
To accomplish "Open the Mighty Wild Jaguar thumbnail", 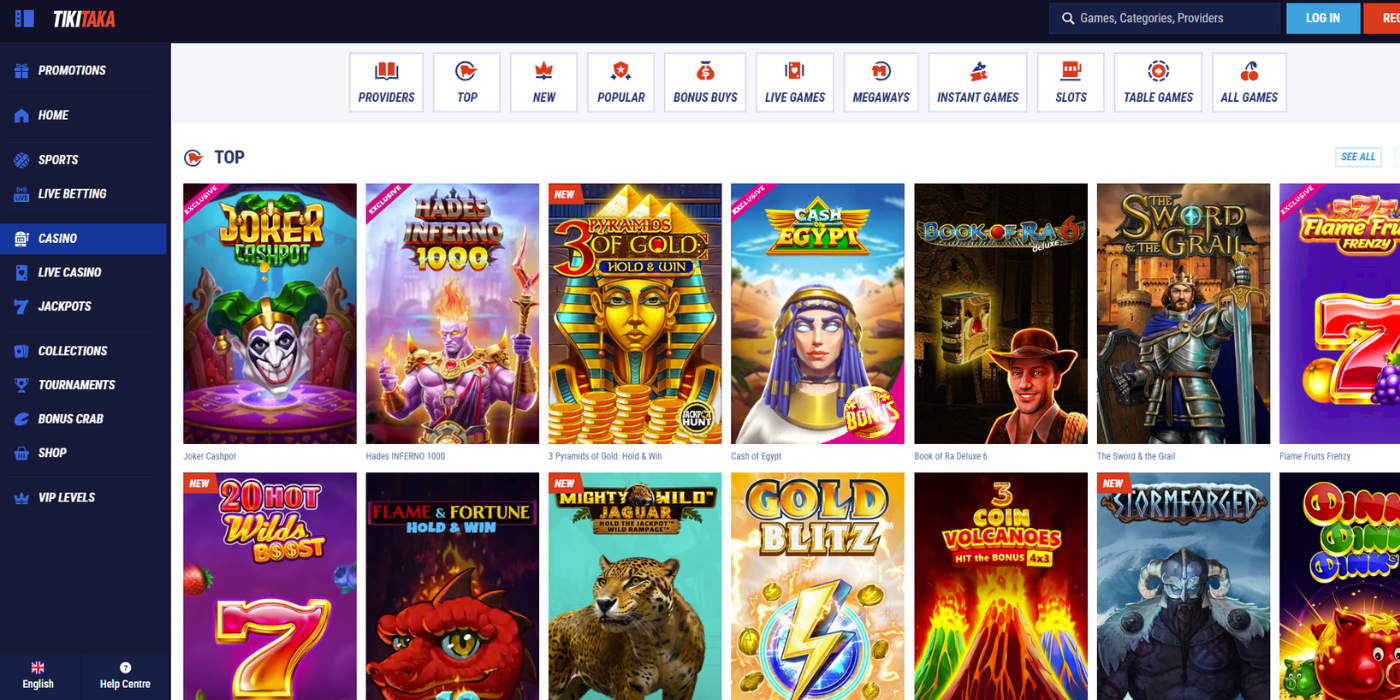I will [635, 586].
